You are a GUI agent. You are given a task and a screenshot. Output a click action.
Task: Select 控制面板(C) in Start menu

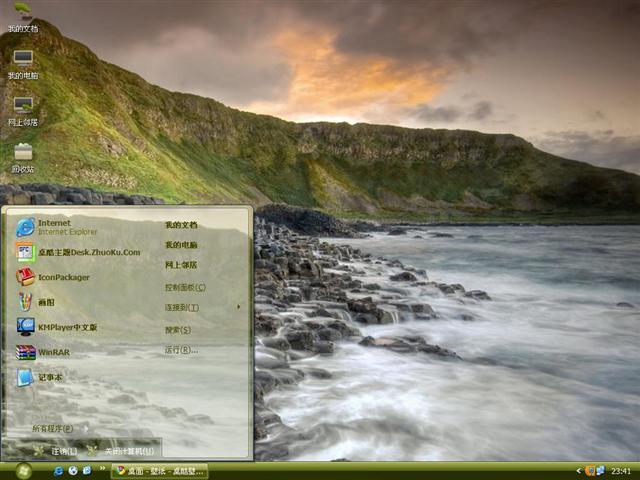coord(184,287)
